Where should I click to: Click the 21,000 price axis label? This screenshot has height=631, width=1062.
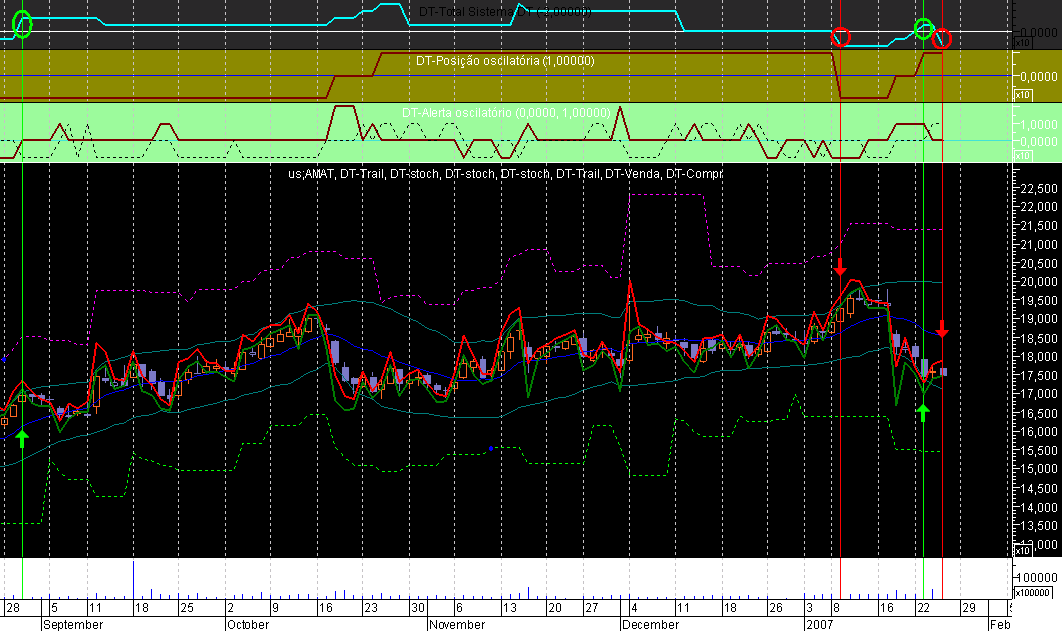(x=1038, y=244)
